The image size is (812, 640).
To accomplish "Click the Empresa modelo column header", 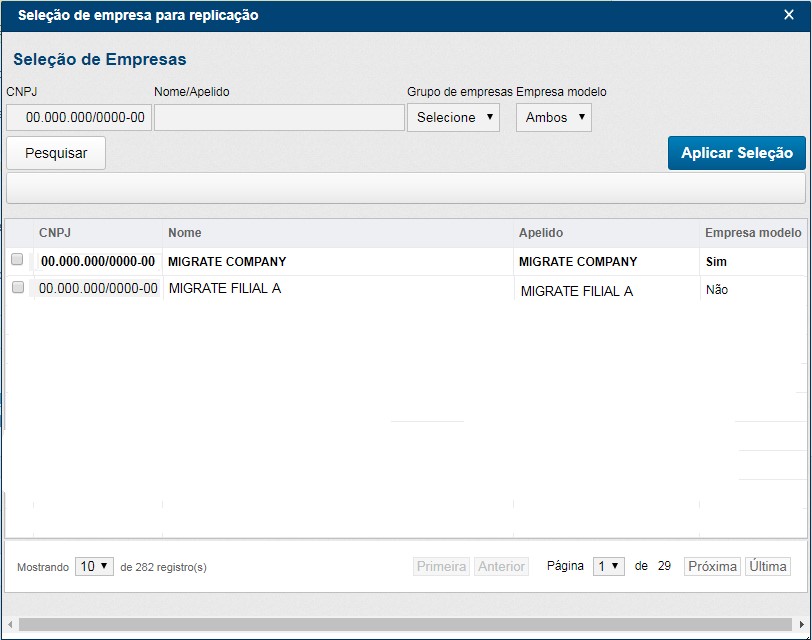I will [x=752, y=233].
